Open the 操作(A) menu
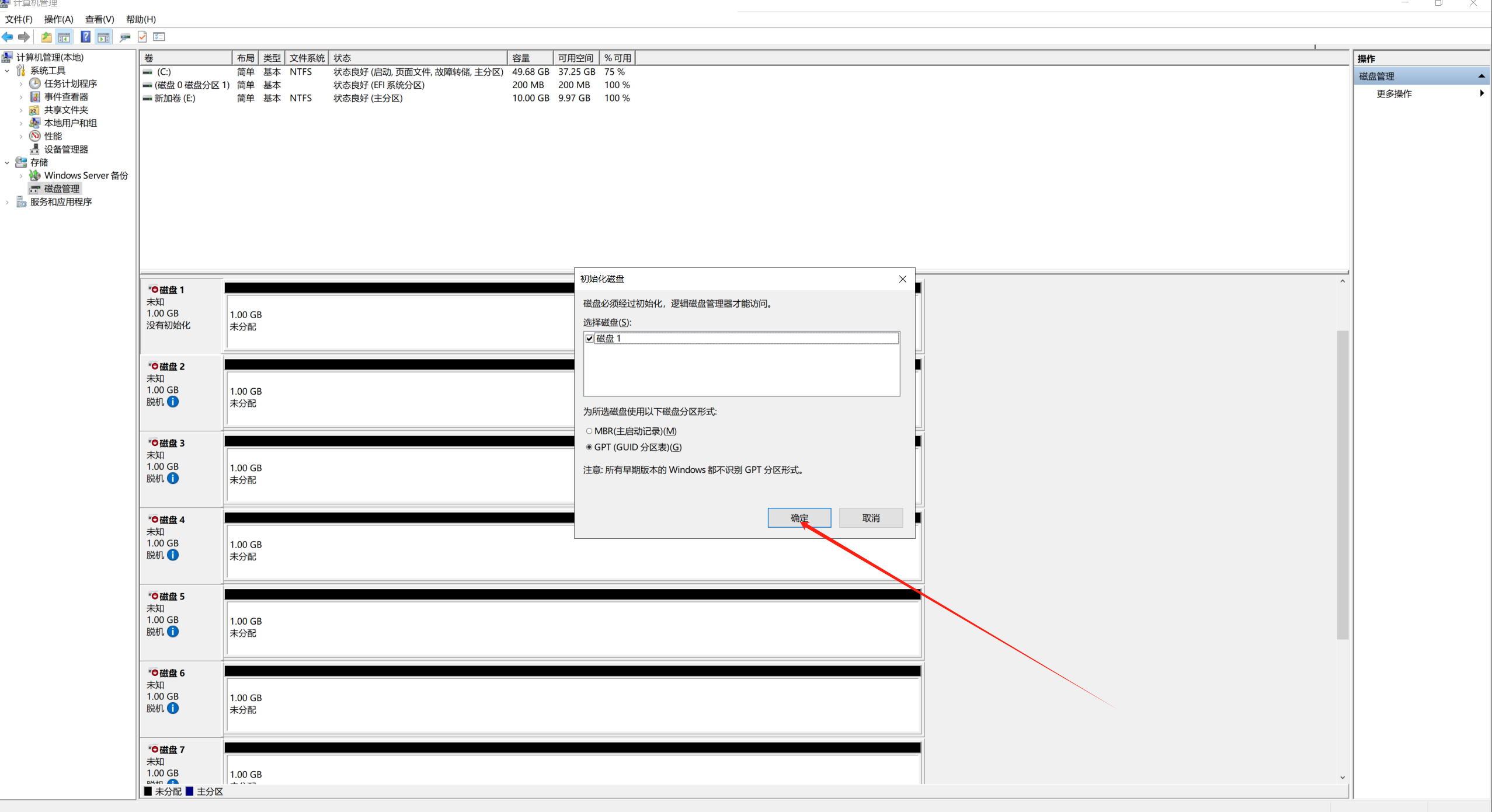Screen dimensions: 1492x812 tap(58, 19)
